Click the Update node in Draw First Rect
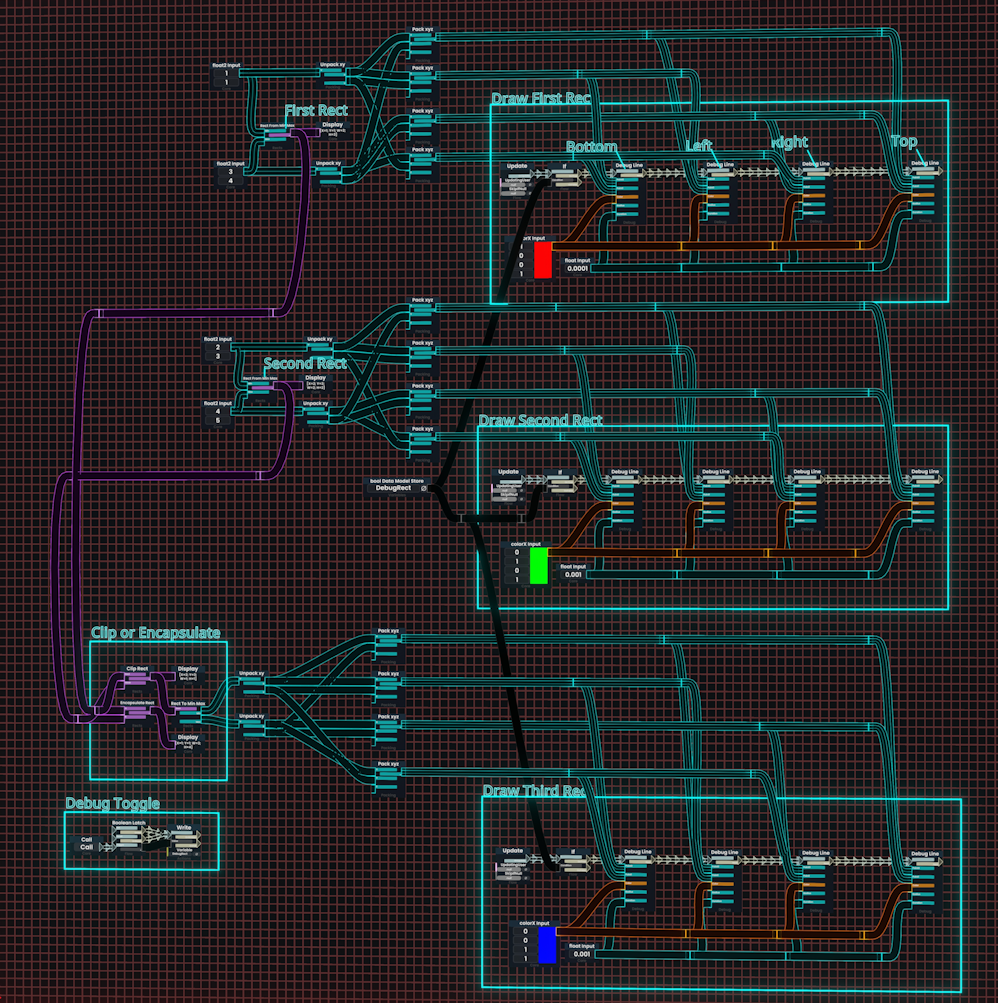Image resolution: width=998 pixels, height=1003 pixels. (x=517, y=166)
